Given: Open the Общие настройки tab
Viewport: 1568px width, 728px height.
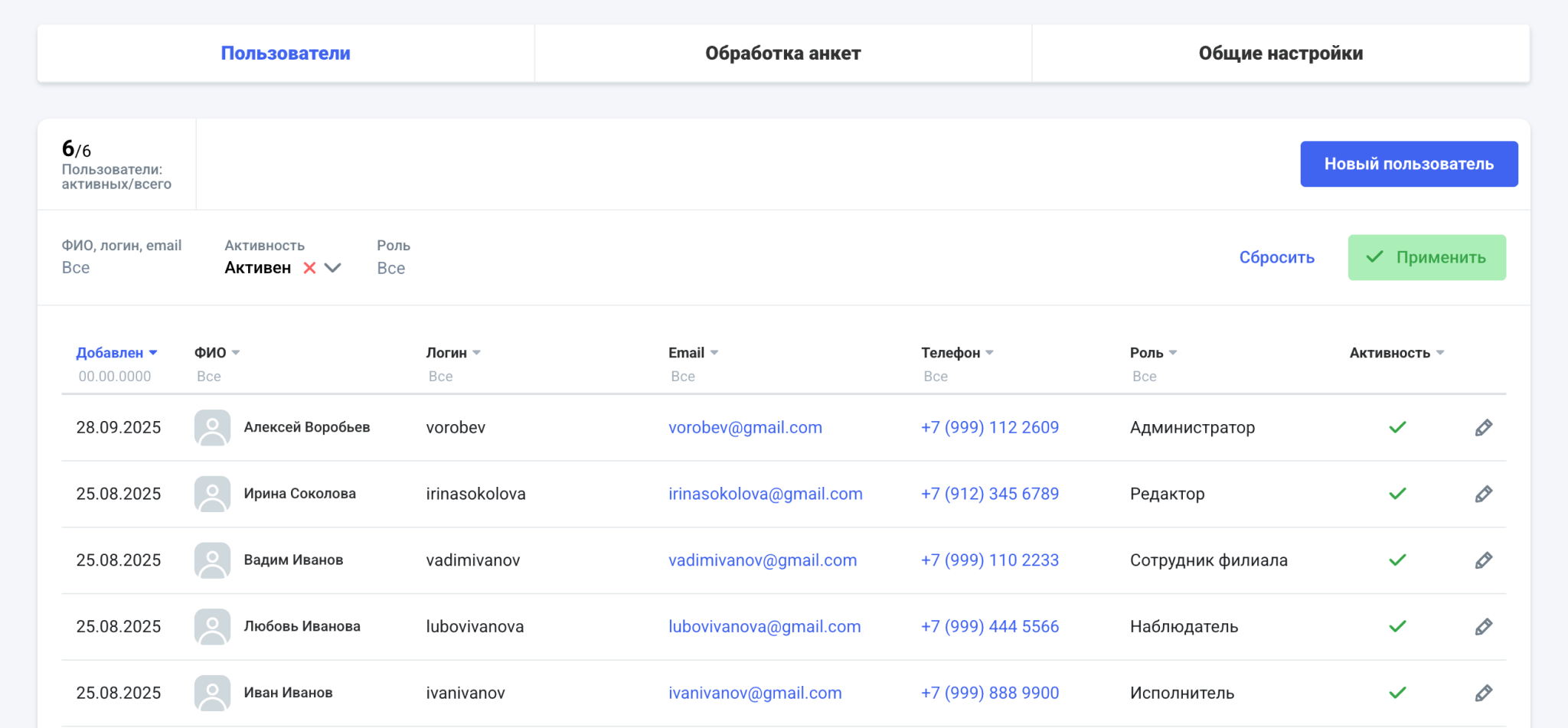Looking at the screenshot, I should 1280,54.
